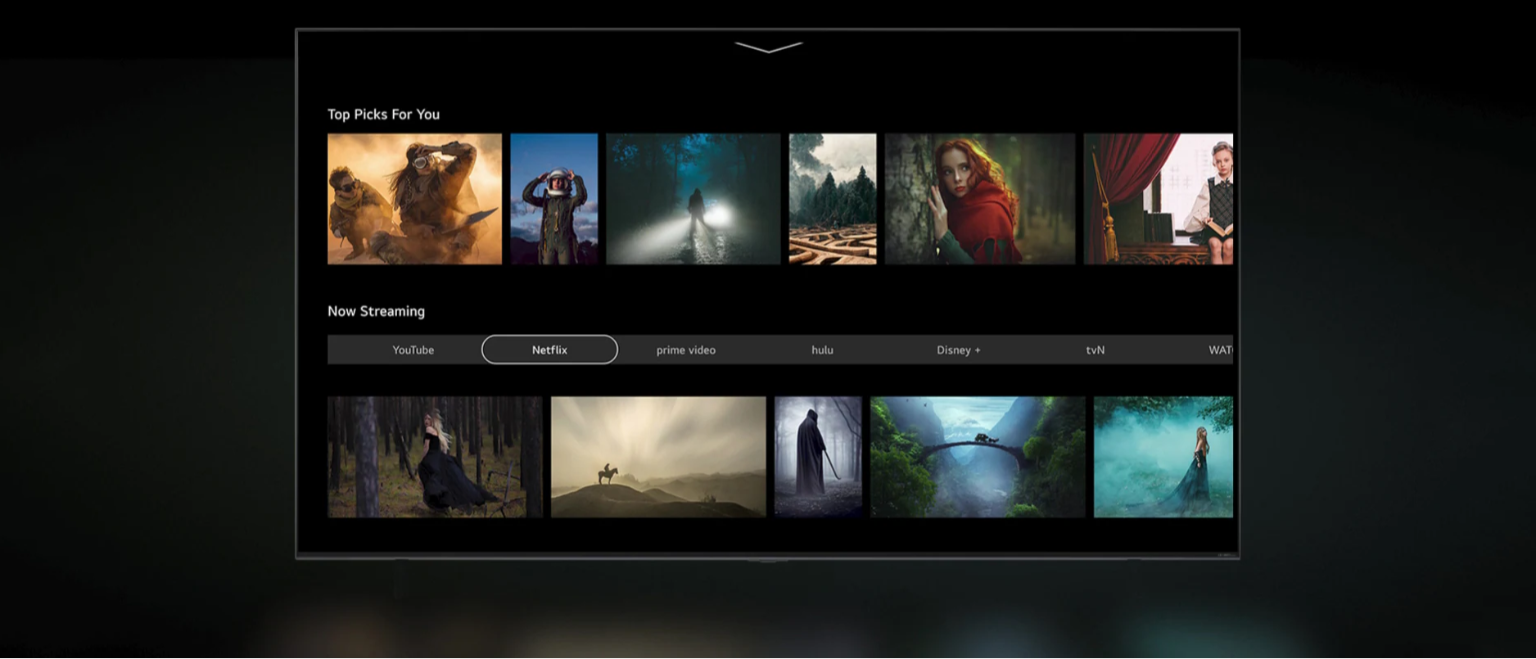Image resolution: width=1536 pixels, height=659 pixels.
Task: Click the Top Picks For You heading
Action: click(383, 115)
